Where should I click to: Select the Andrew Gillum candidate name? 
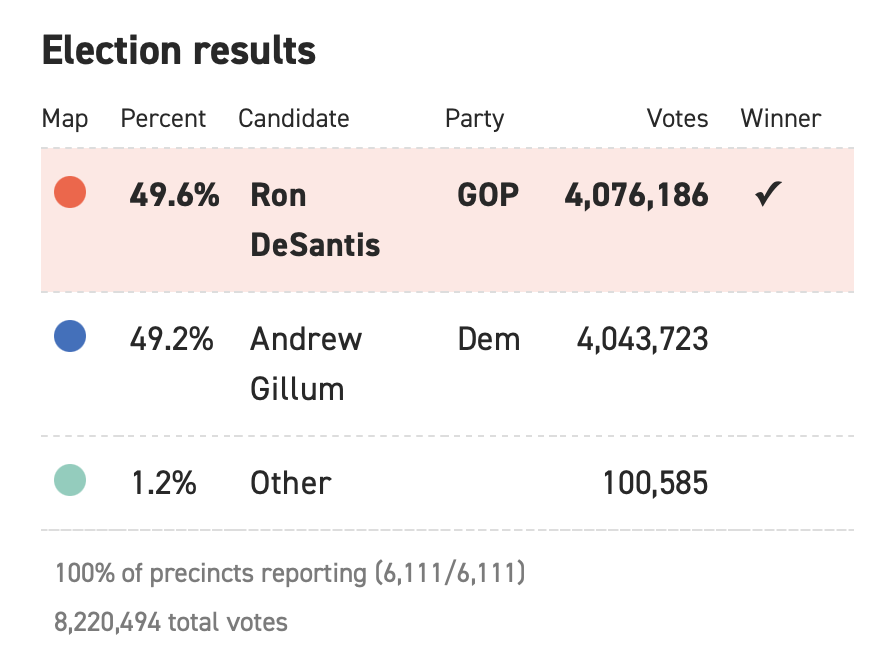306,364
